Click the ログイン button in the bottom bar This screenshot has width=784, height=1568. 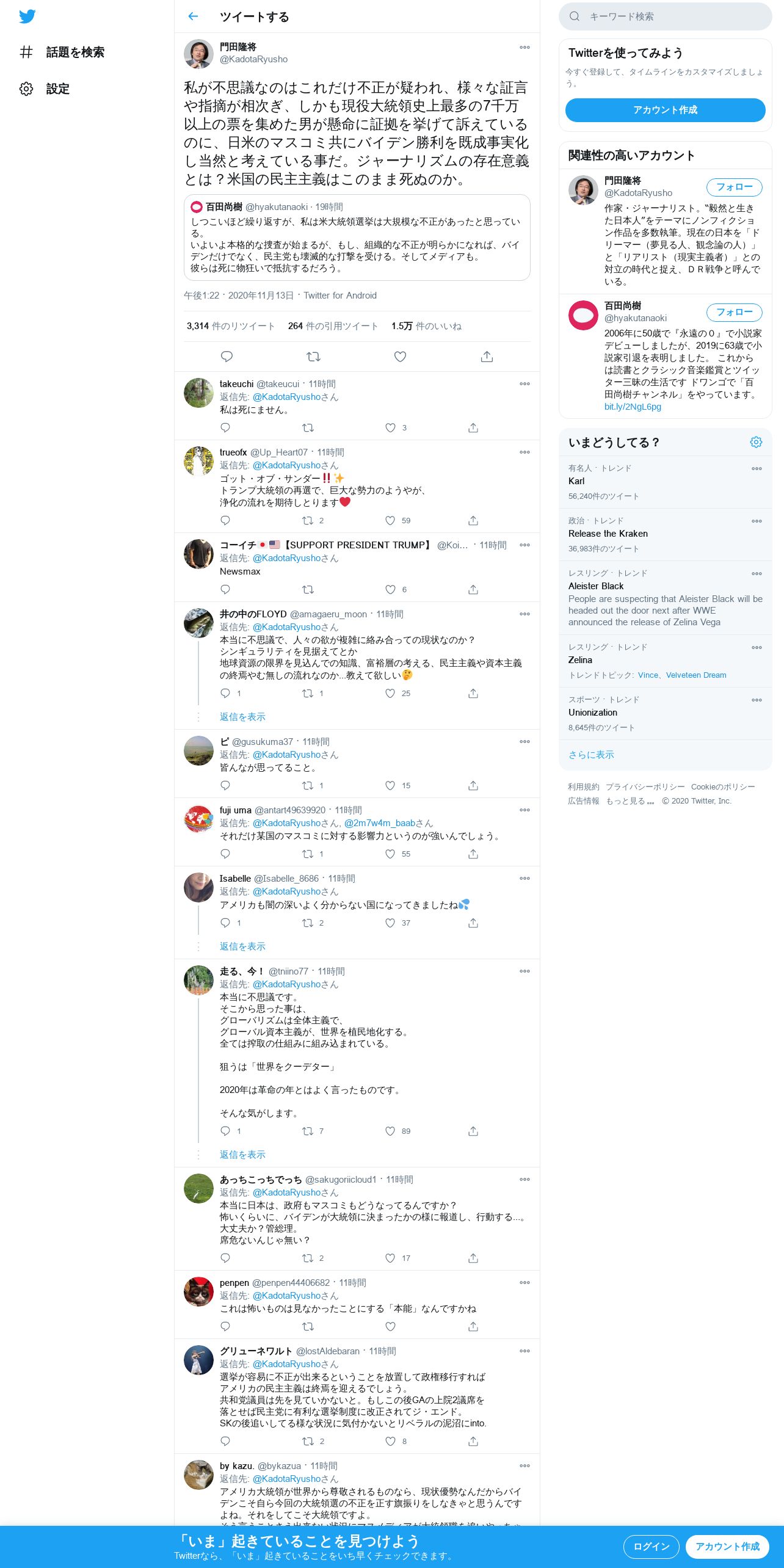coord(652,1547)
